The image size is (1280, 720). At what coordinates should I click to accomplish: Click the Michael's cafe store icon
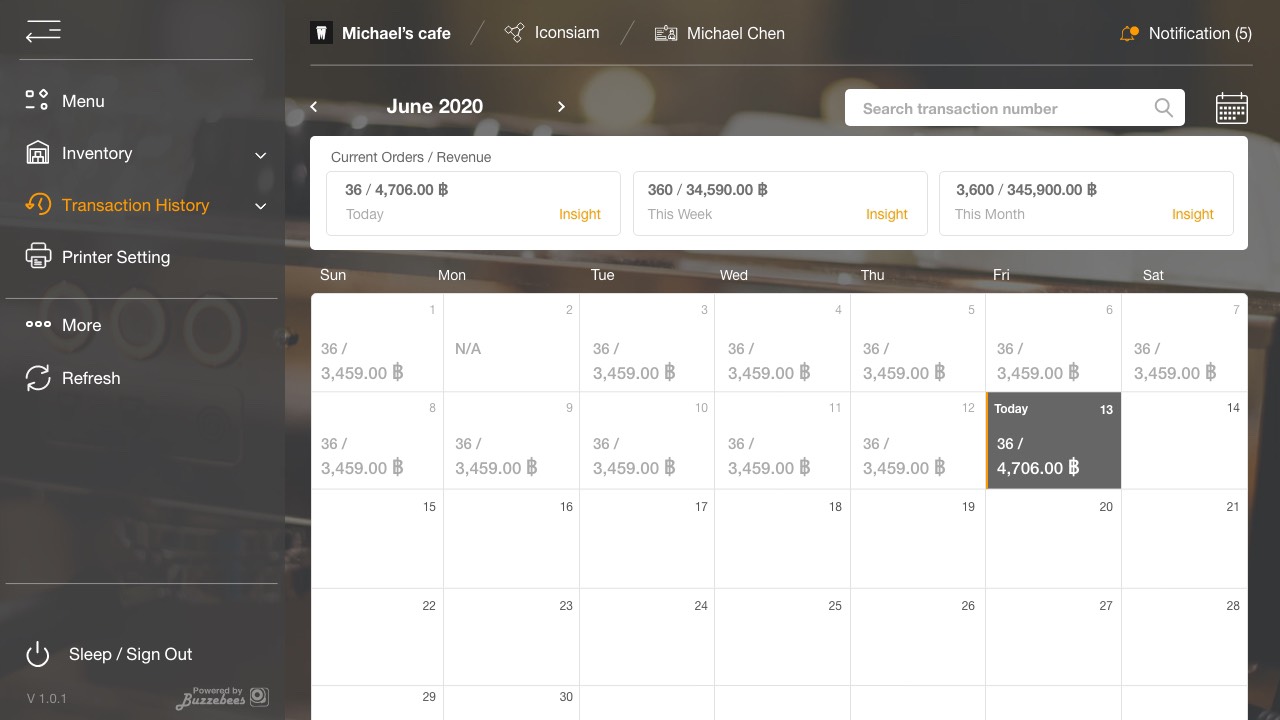tap(321, 33)
